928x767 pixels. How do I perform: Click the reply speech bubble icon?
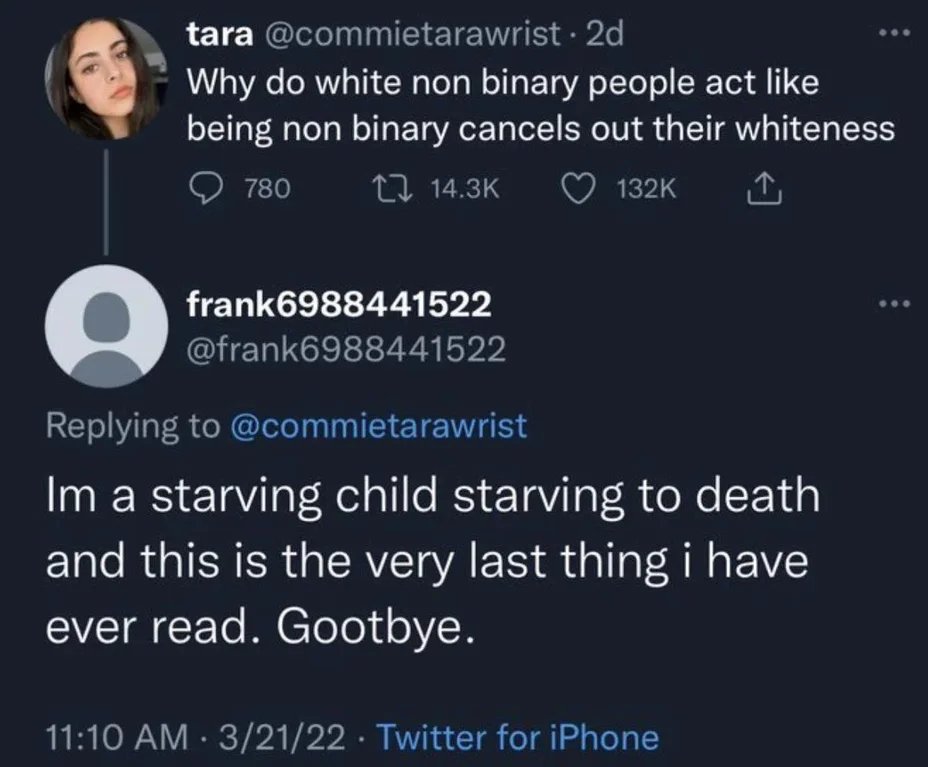[207, 189]
